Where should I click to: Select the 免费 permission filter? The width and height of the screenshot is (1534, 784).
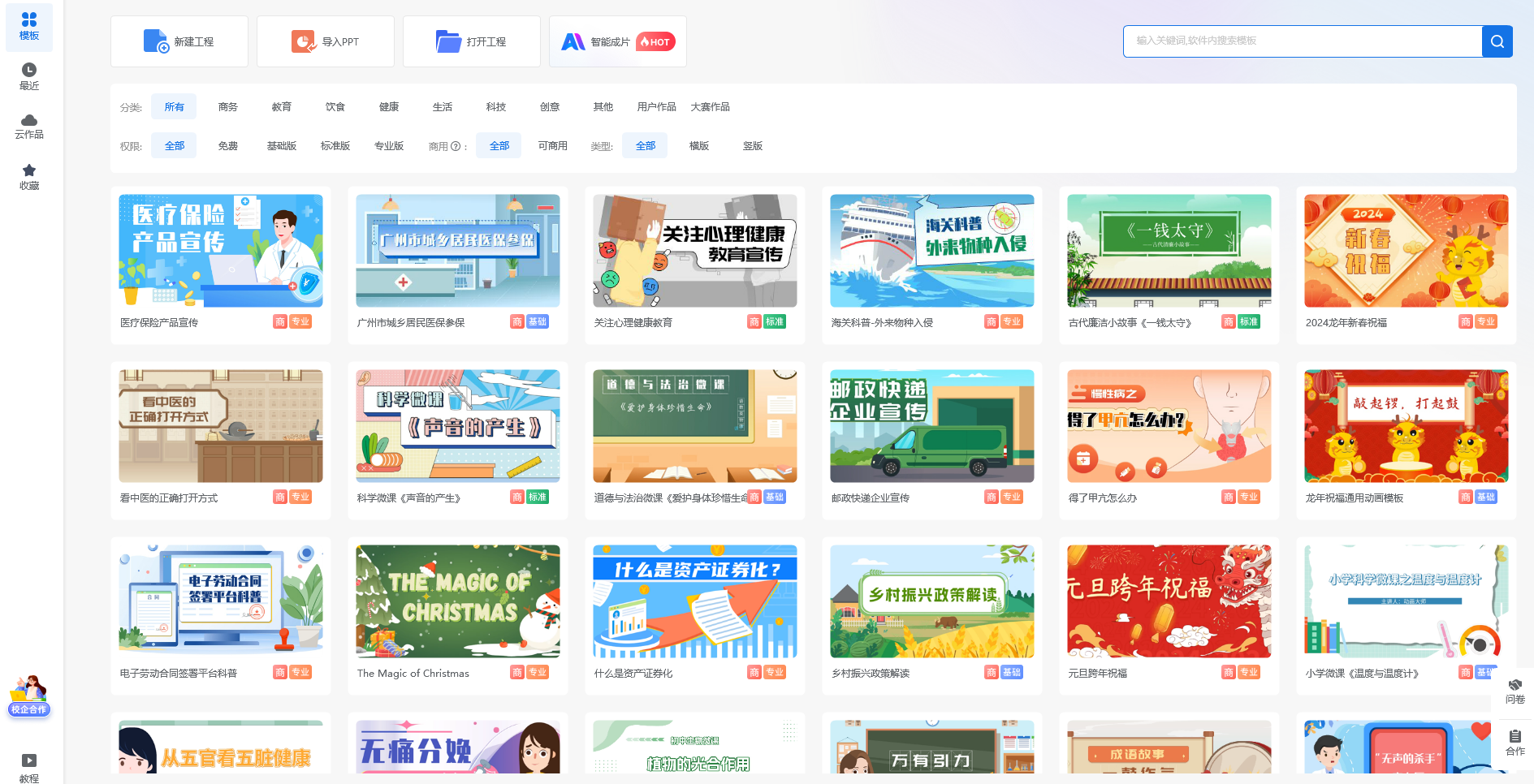(227, 146)
